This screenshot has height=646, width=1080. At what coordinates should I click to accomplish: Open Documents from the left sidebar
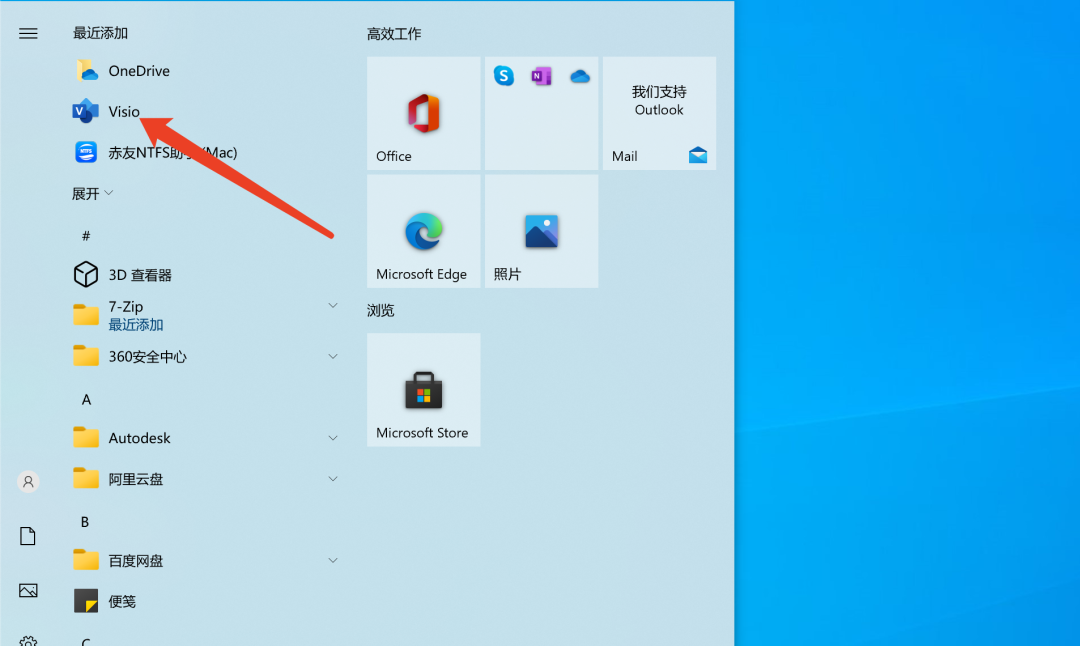tap(28, 537)
